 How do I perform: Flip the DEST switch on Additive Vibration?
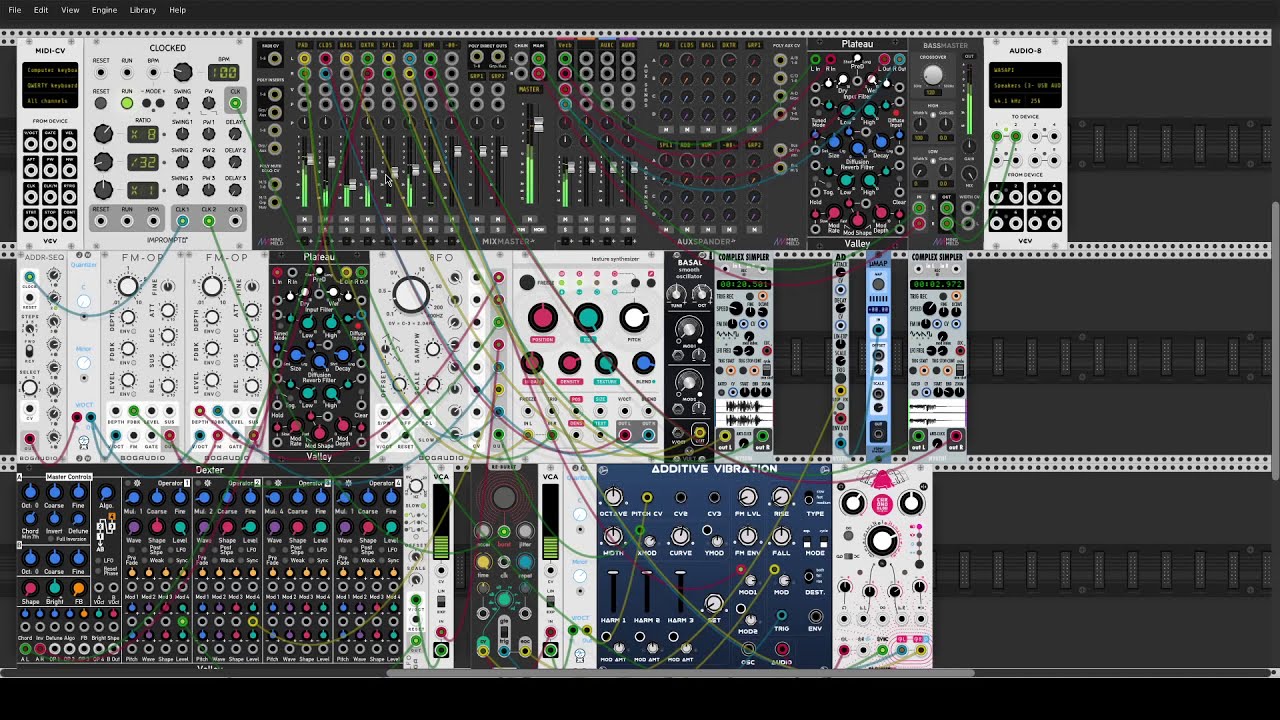[x=808, y=576]
